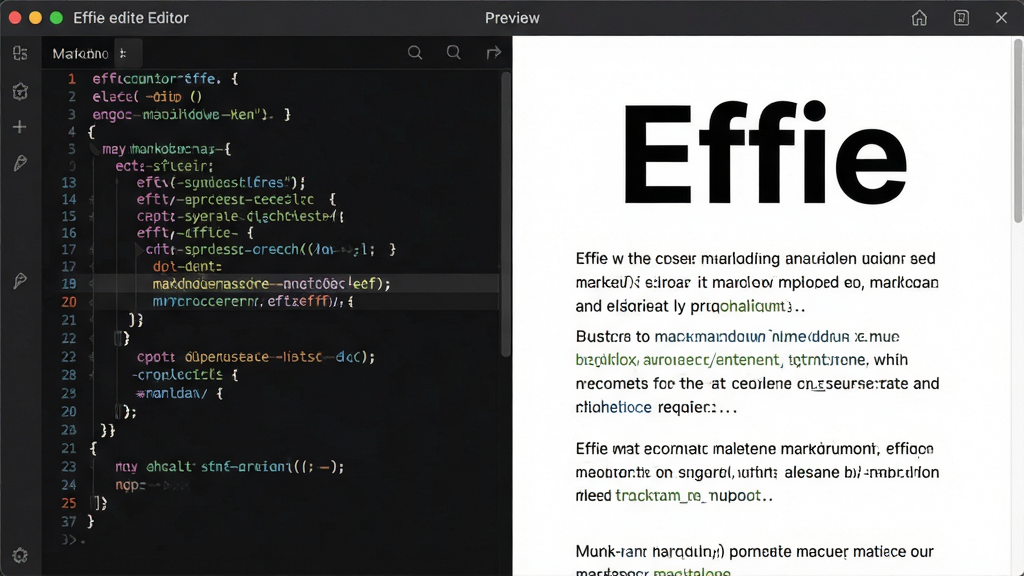Switch to the Makdno tab
This screenshot has height=576, width=1024.
[80, 54]
